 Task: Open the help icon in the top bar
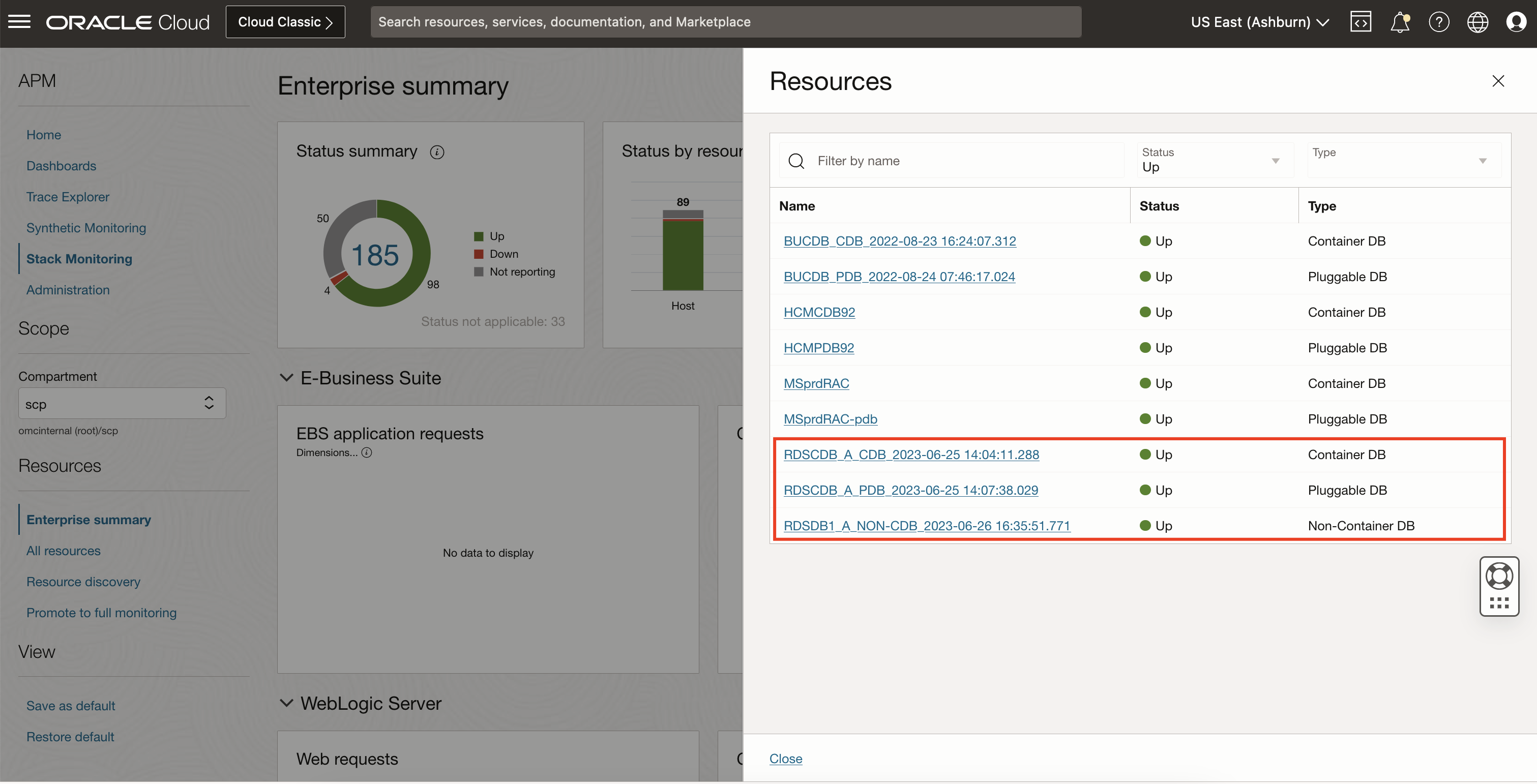(1438, 21)
